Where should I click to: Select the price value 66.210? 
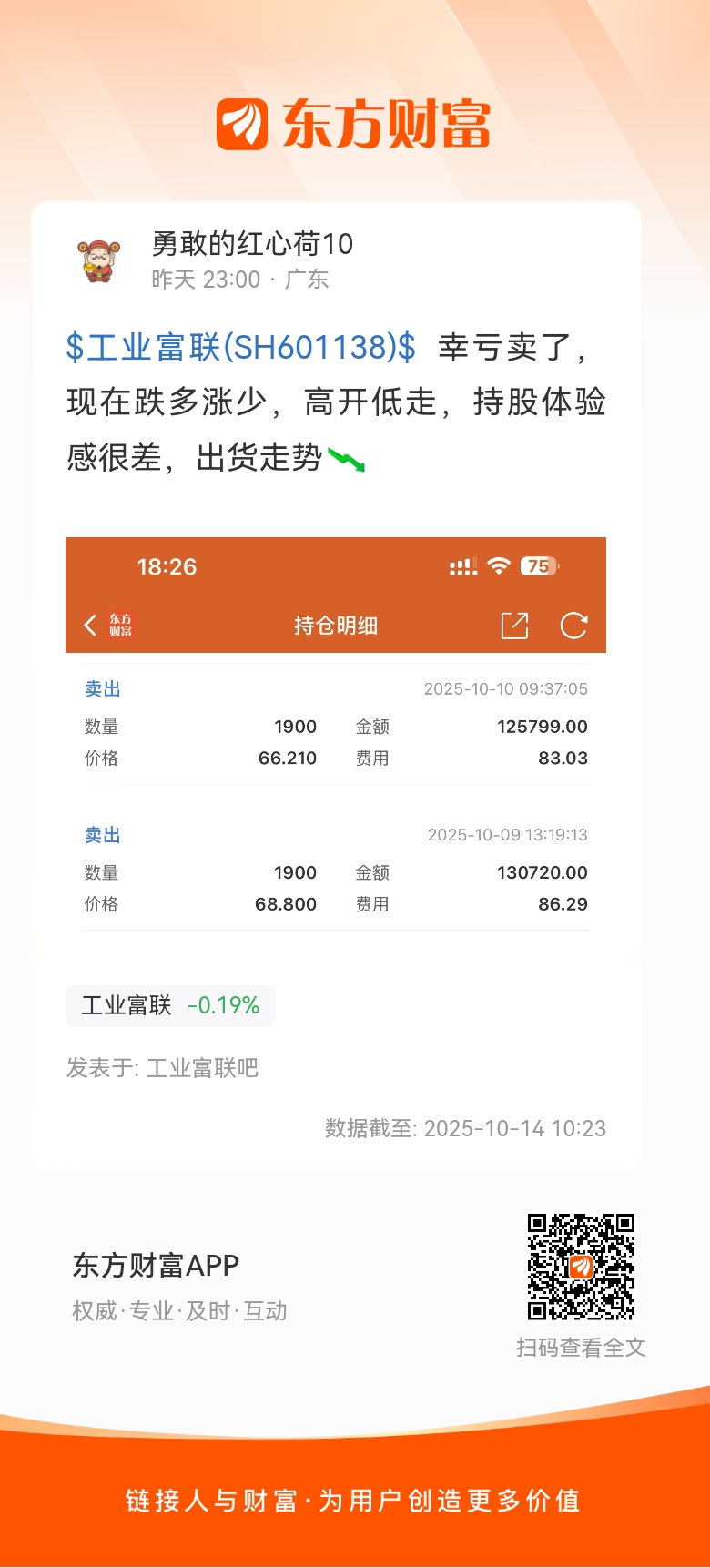tap(288, 758)
